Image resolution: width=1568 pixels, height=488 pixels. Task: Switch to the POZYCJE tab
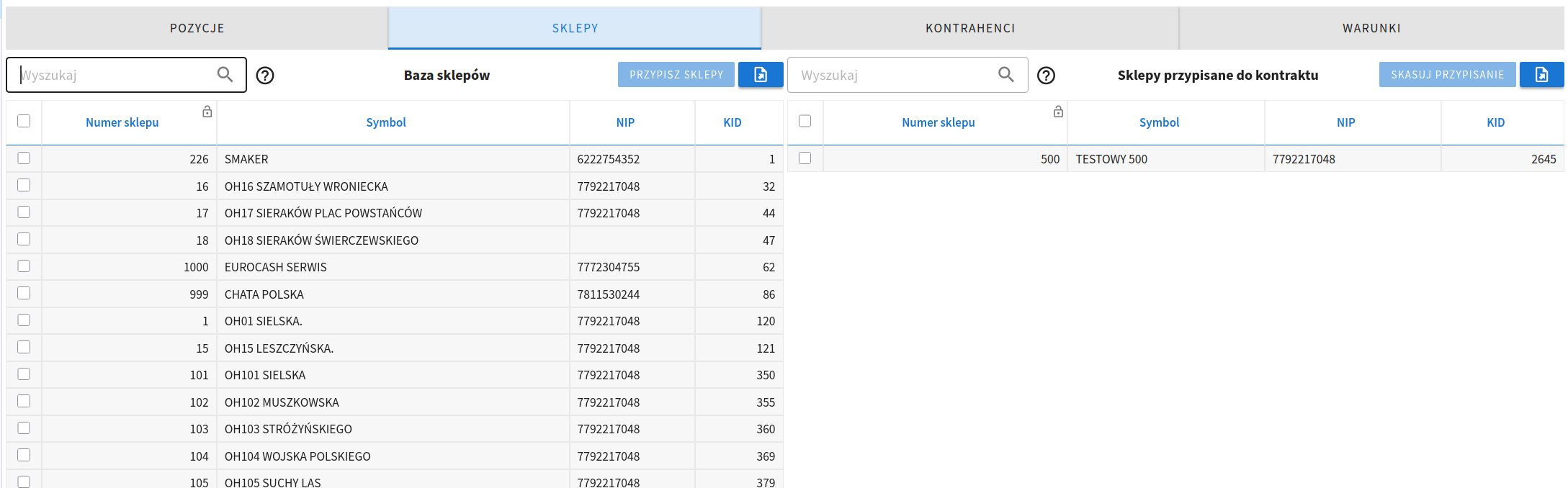click(197, 28)
